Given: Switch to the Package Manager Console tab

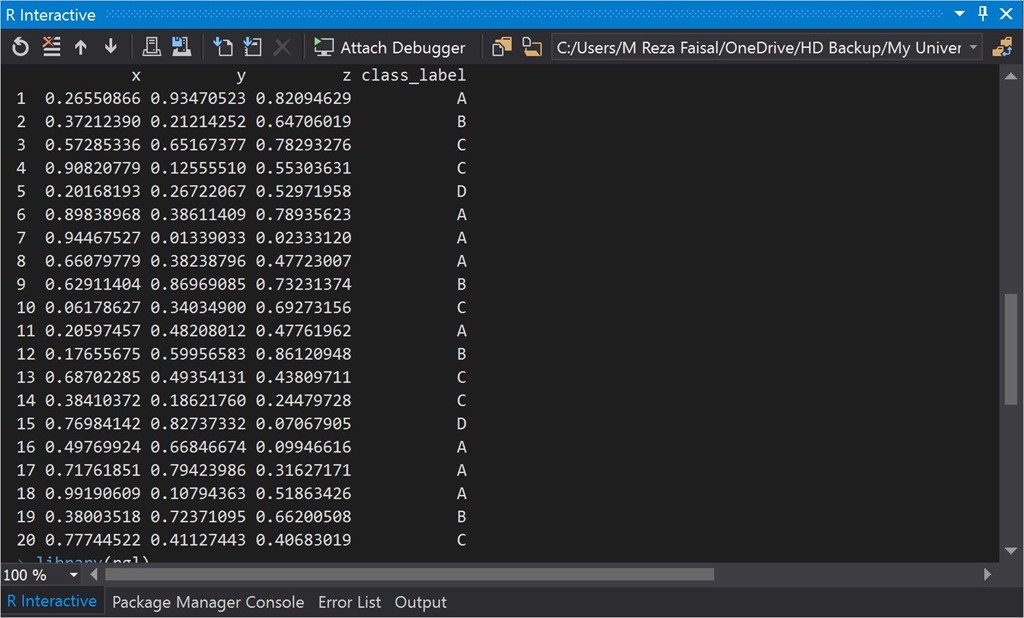Looking at the screenshot, I should (208, 602).
